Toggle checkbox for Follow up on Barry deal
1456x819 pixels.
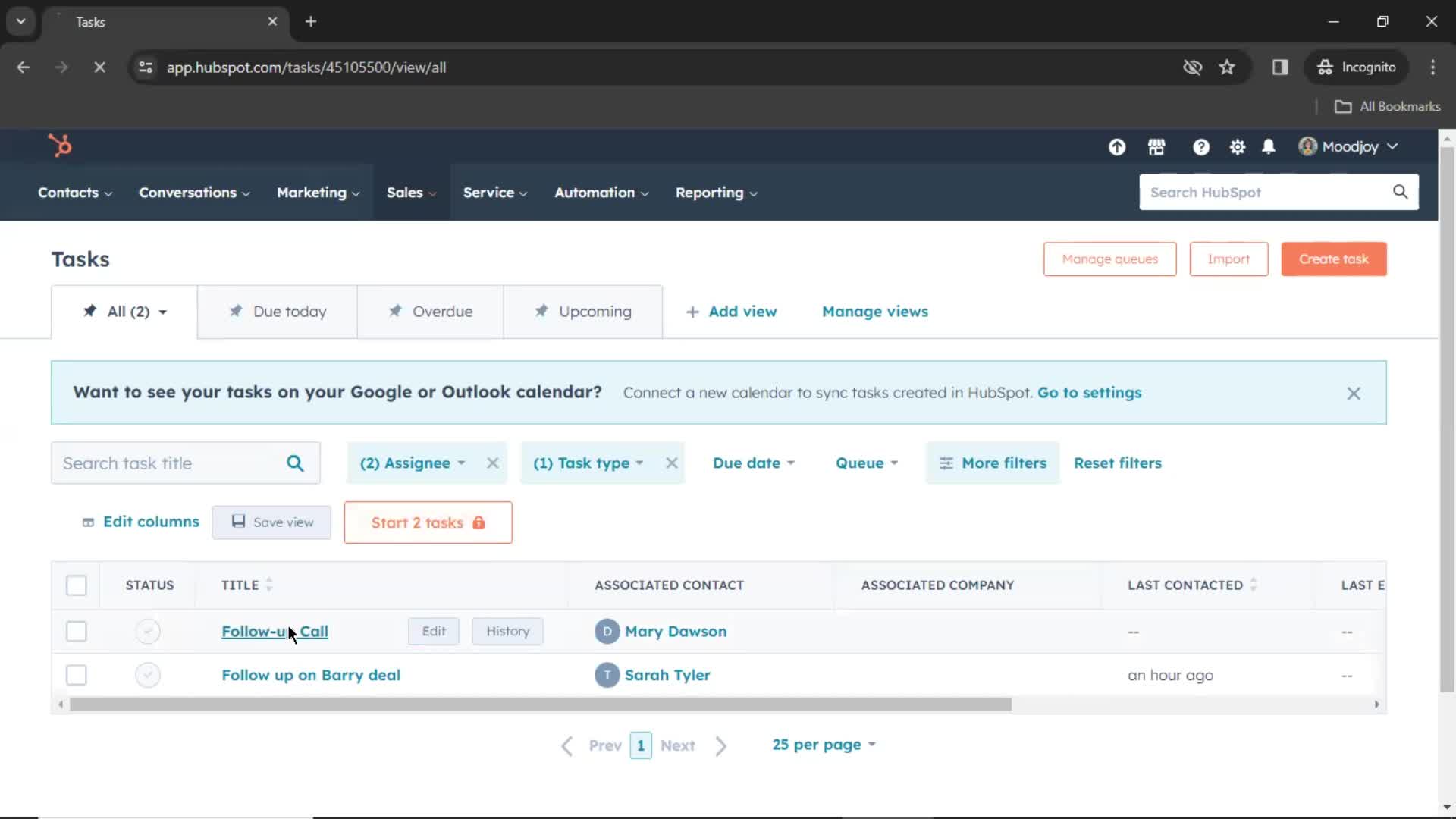pos(76,675)
